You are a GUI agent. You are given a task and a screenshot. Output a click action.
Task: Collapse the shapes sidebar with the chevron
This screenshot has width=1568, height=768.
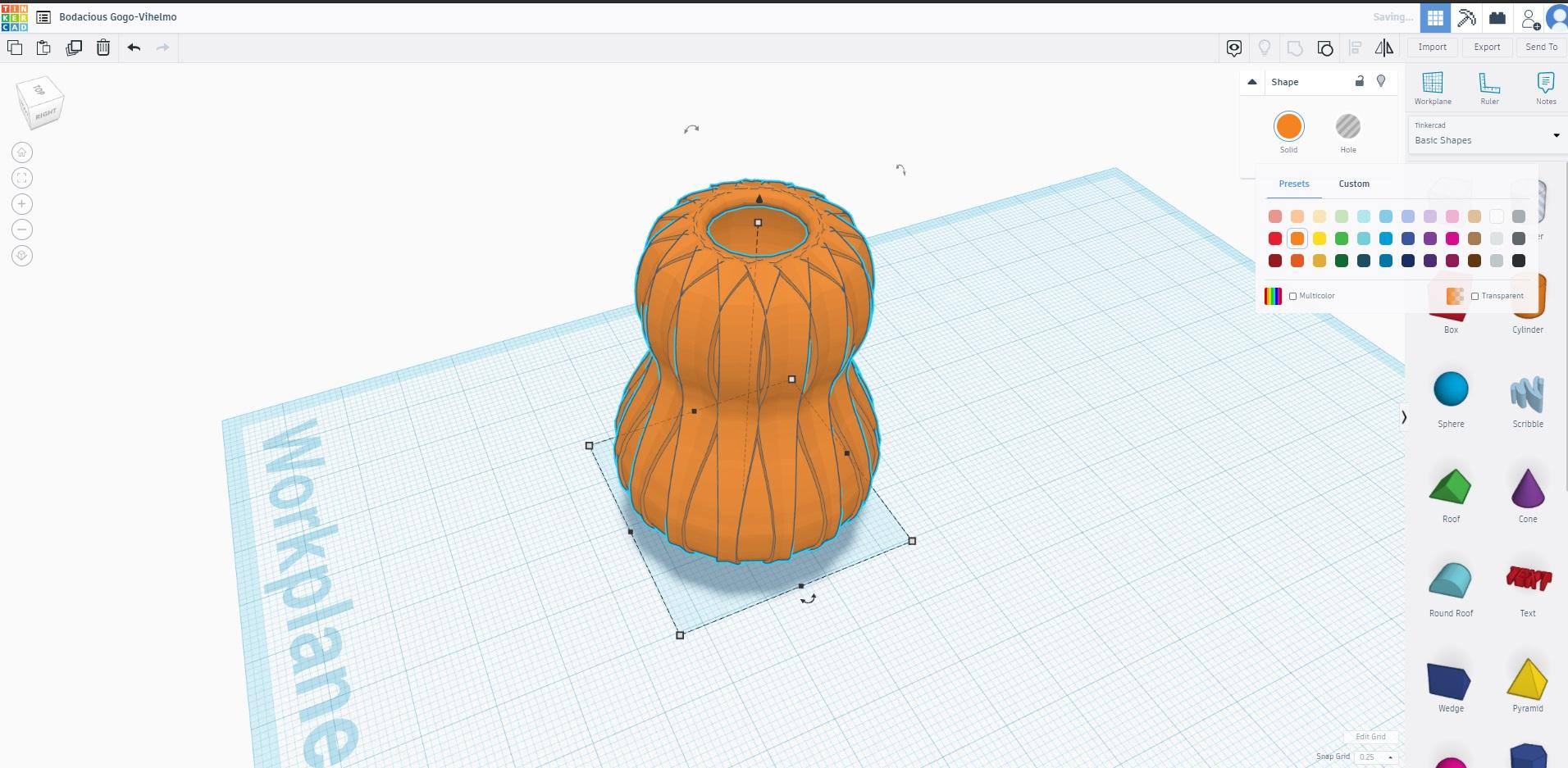coord(1404,417)
